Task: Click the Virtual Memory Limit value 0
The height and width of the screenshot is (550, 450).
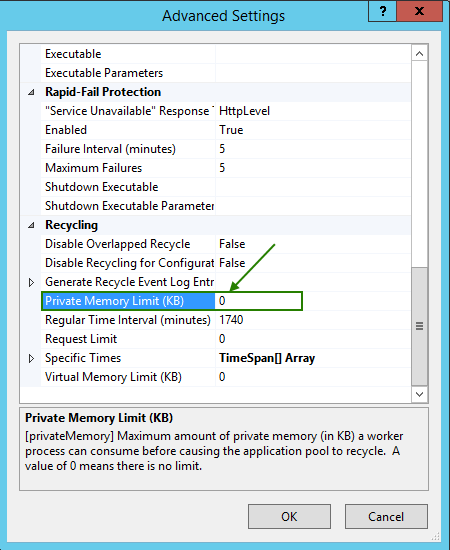Action: (x=222, y=377)
